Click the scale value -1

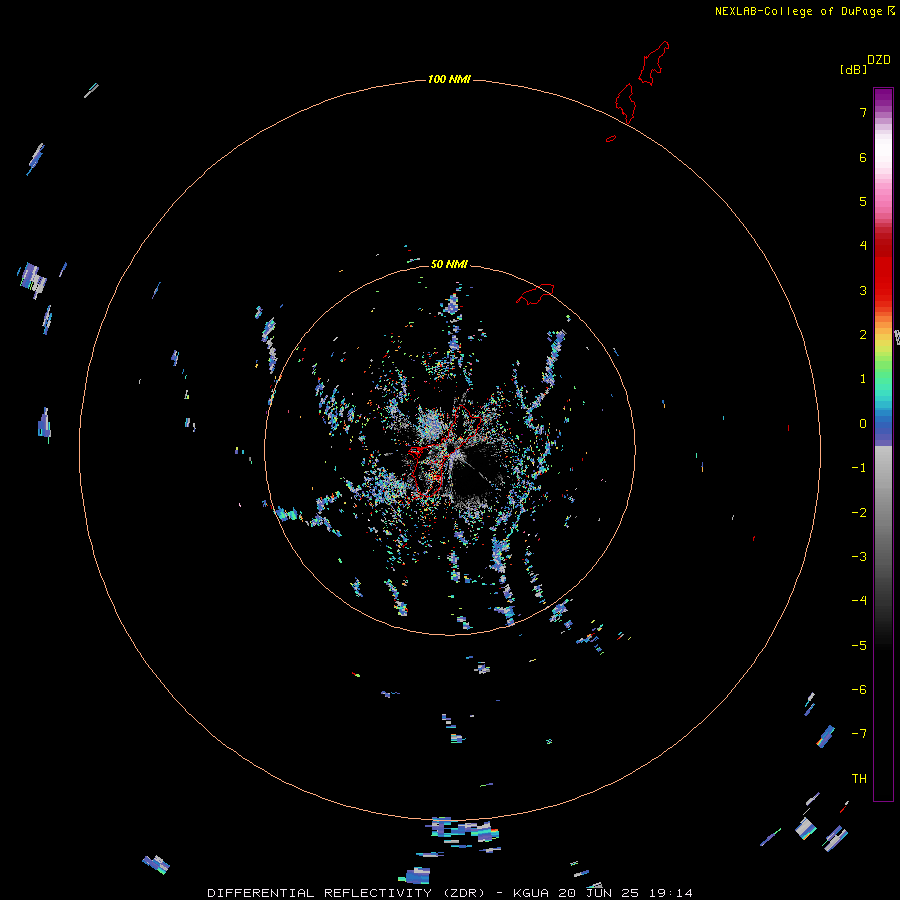click(859, 468)
